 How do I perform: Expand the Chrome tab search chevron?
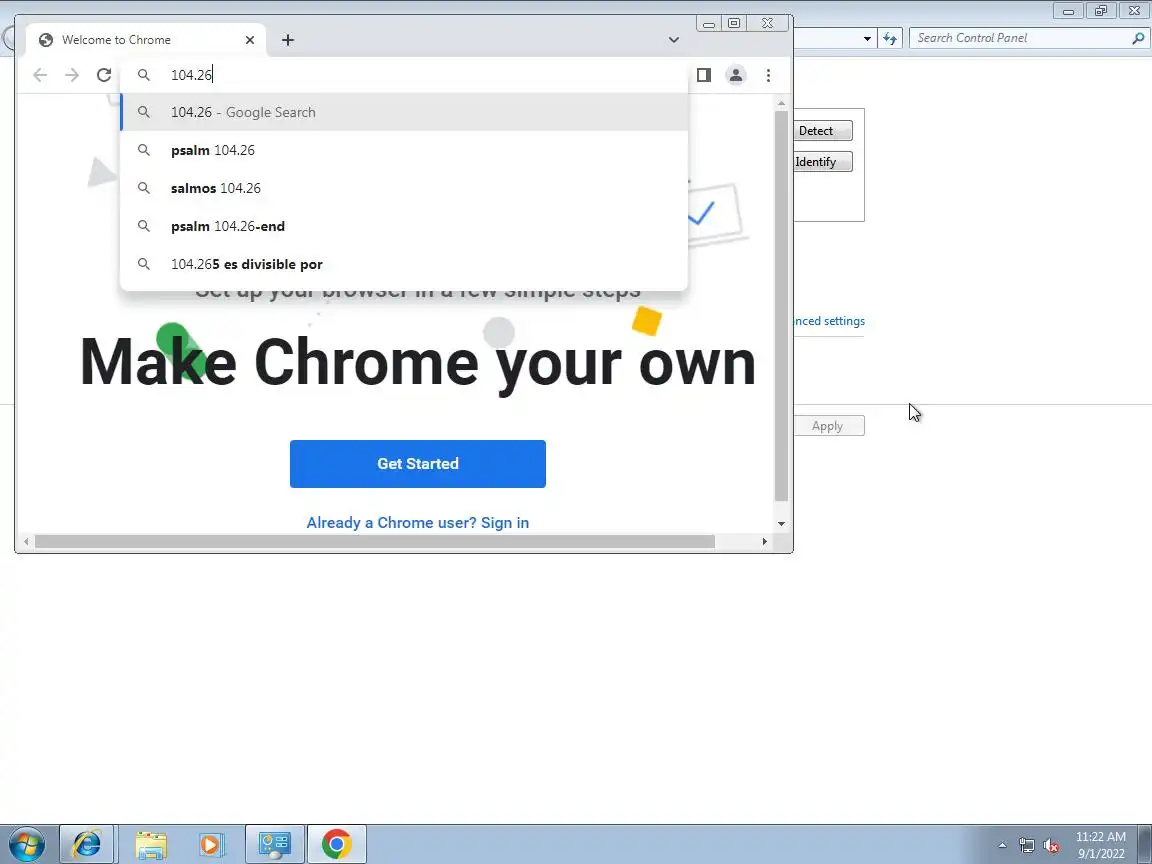pyautogui.click(x=674, y=40)
